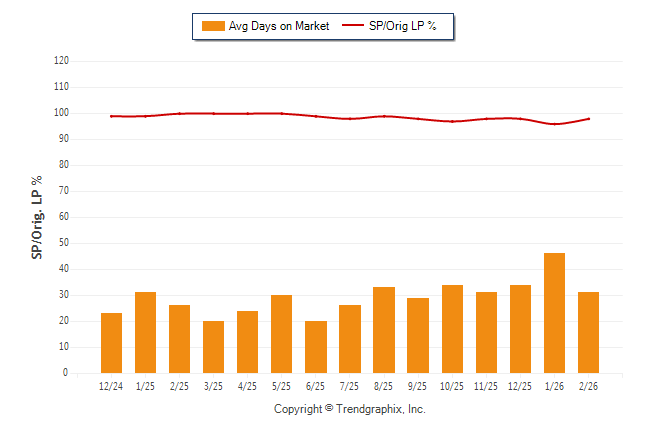Click the SP/Orig. LP % vertical axis title
The image size is (646, 434).
37,217
